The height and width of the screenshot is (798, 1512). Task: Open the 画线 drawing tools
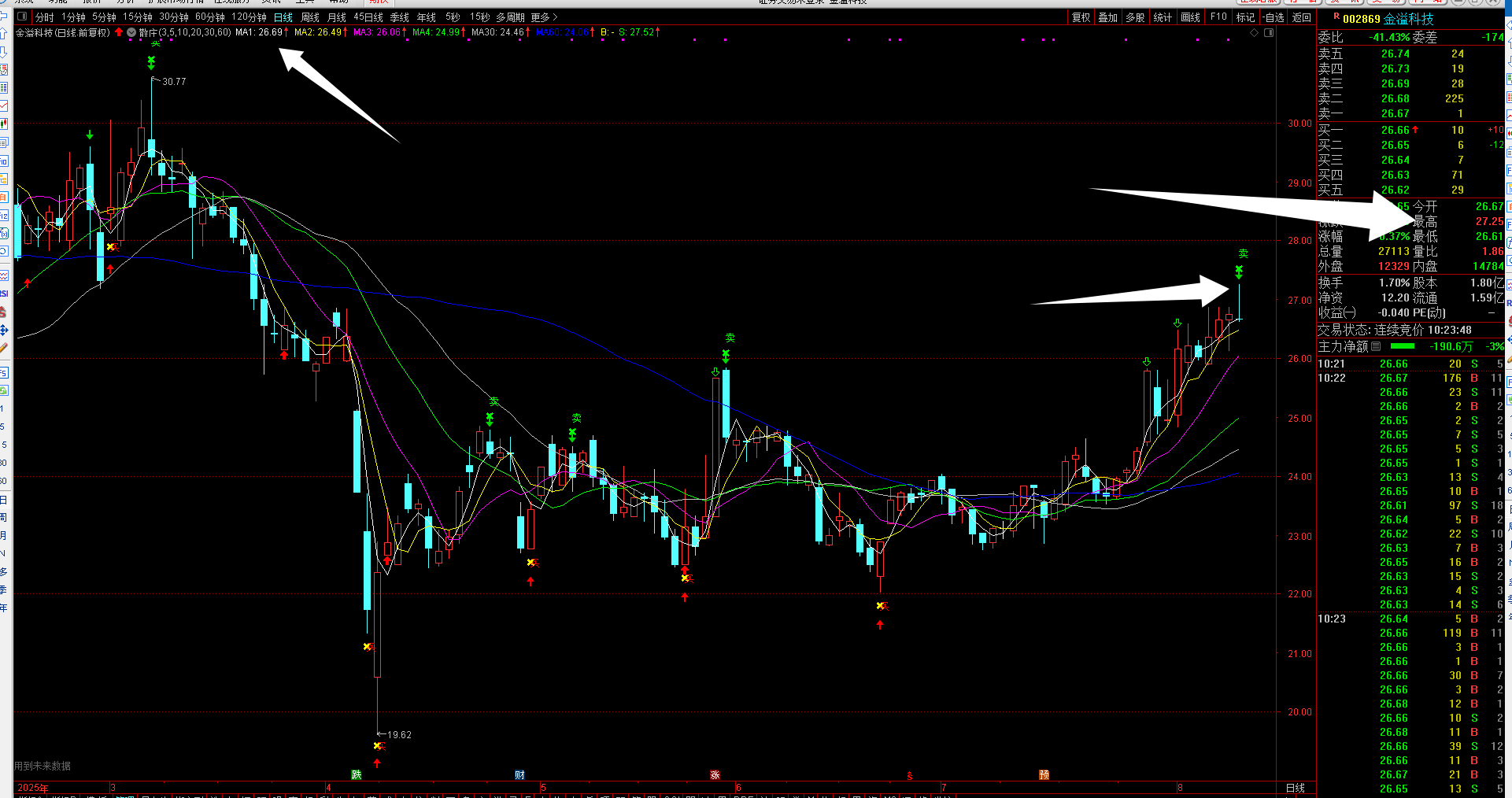1191,17
